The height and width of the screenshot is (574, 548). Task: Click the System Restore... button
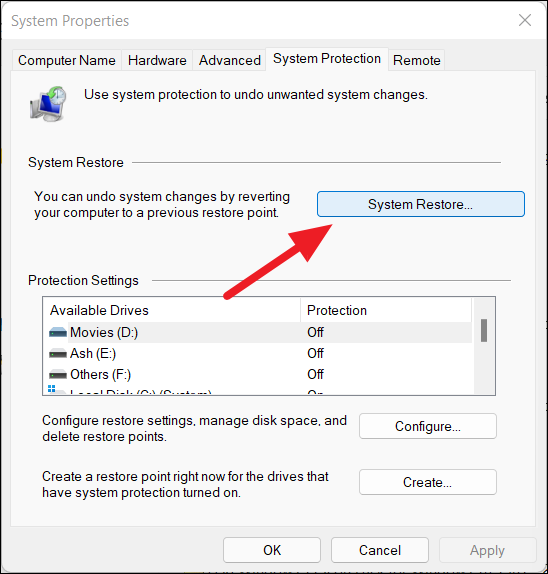[x=421, y=204]
